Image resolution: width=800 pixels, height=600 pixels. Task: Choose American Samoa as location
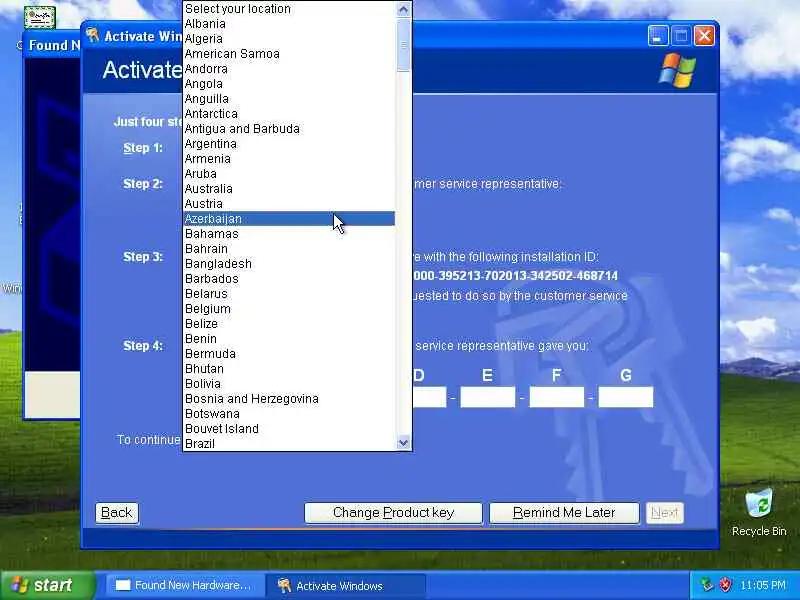pyautogui.click(x=289, y=54)
